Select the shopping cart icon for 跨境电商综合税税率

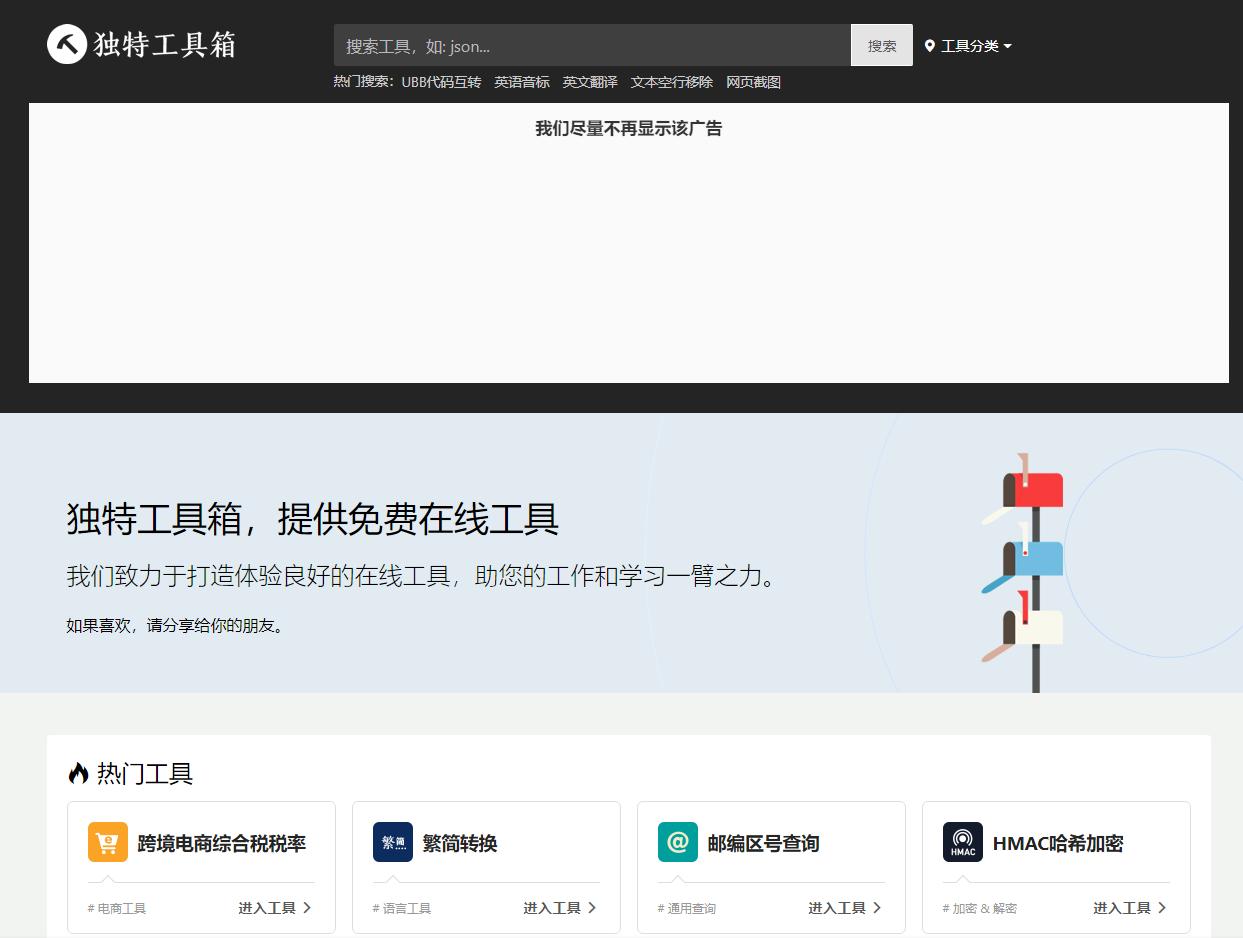pyautogui.click(x=108, y=842)
